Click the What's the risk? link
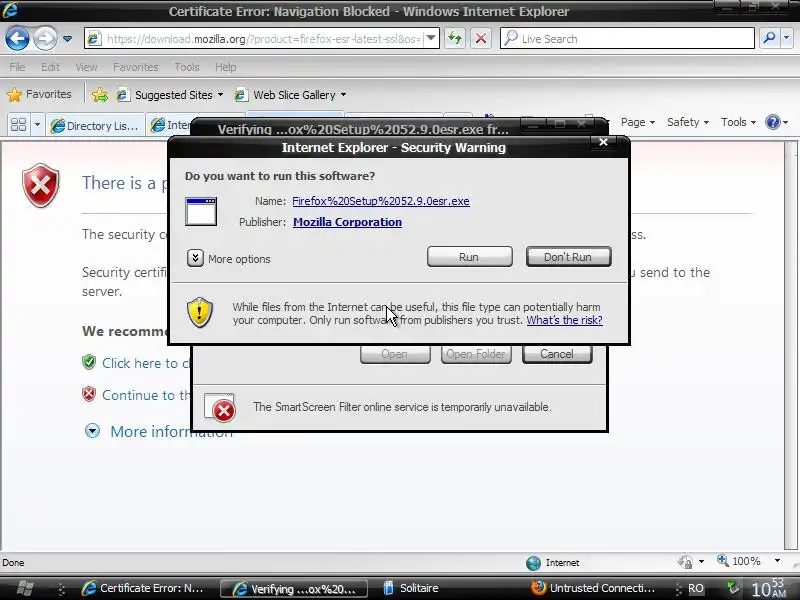 pyautogui.click(x=564, y=320)
